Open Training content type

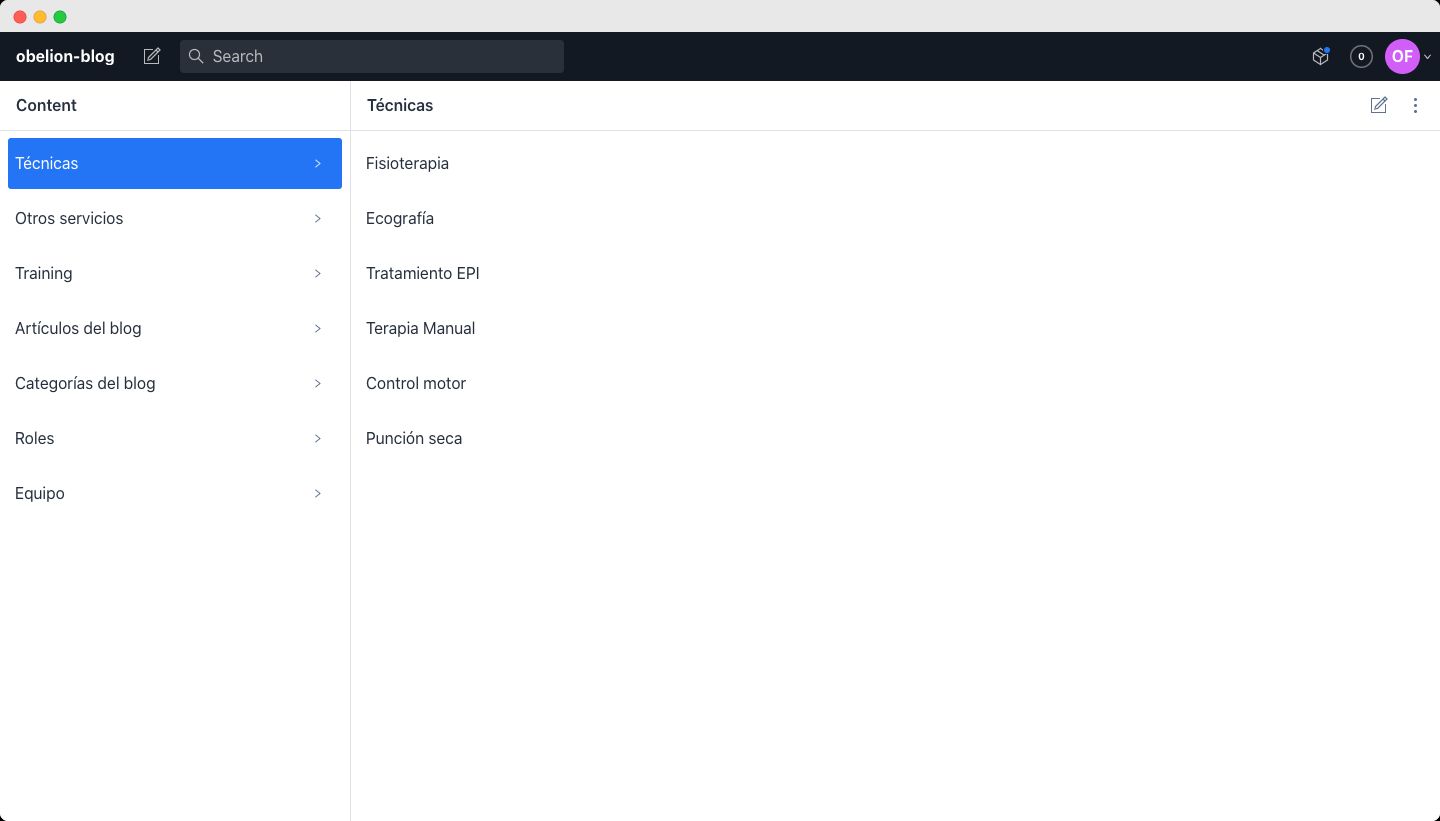(x=175, y=273)
